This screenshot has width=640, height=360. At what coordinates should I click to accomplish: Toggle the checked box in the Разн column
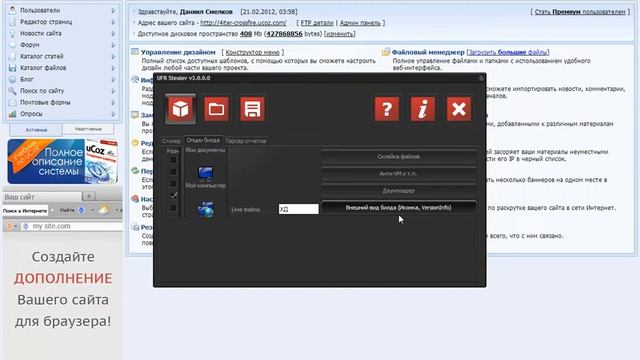click(x=173, y=196)
